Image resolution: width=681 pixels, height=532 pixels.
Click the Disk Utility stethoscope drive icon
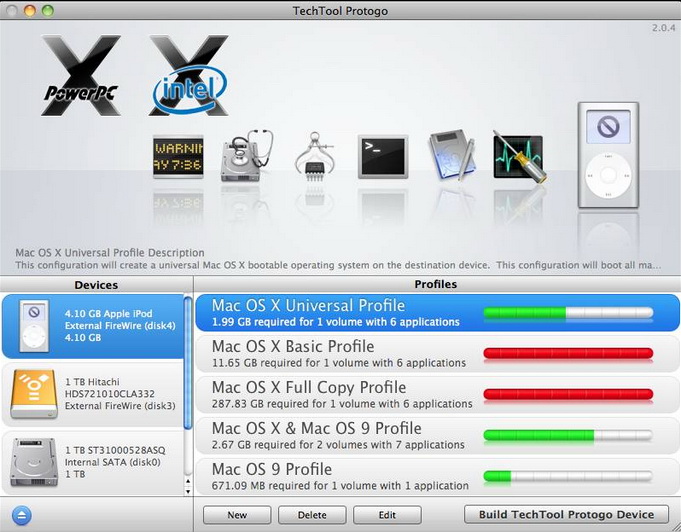click(x=246, y=155)
